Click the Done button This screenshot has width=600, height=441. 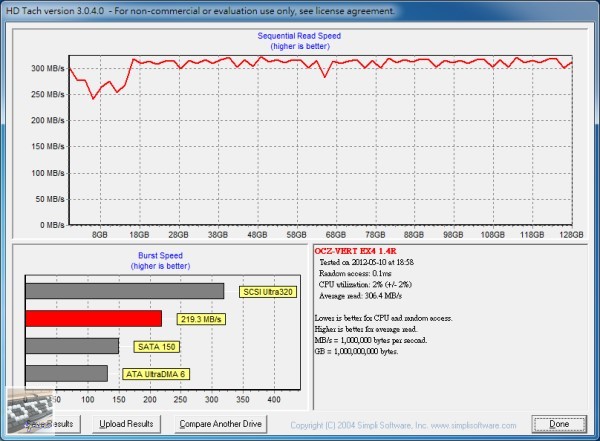[x=559, y=424]
